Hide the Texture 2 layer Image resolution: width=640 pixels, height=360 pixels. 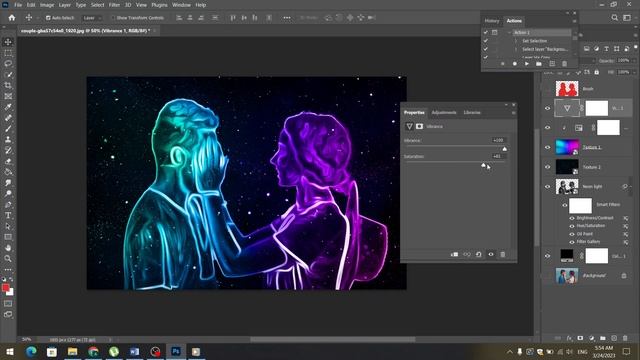click(547, 167)
